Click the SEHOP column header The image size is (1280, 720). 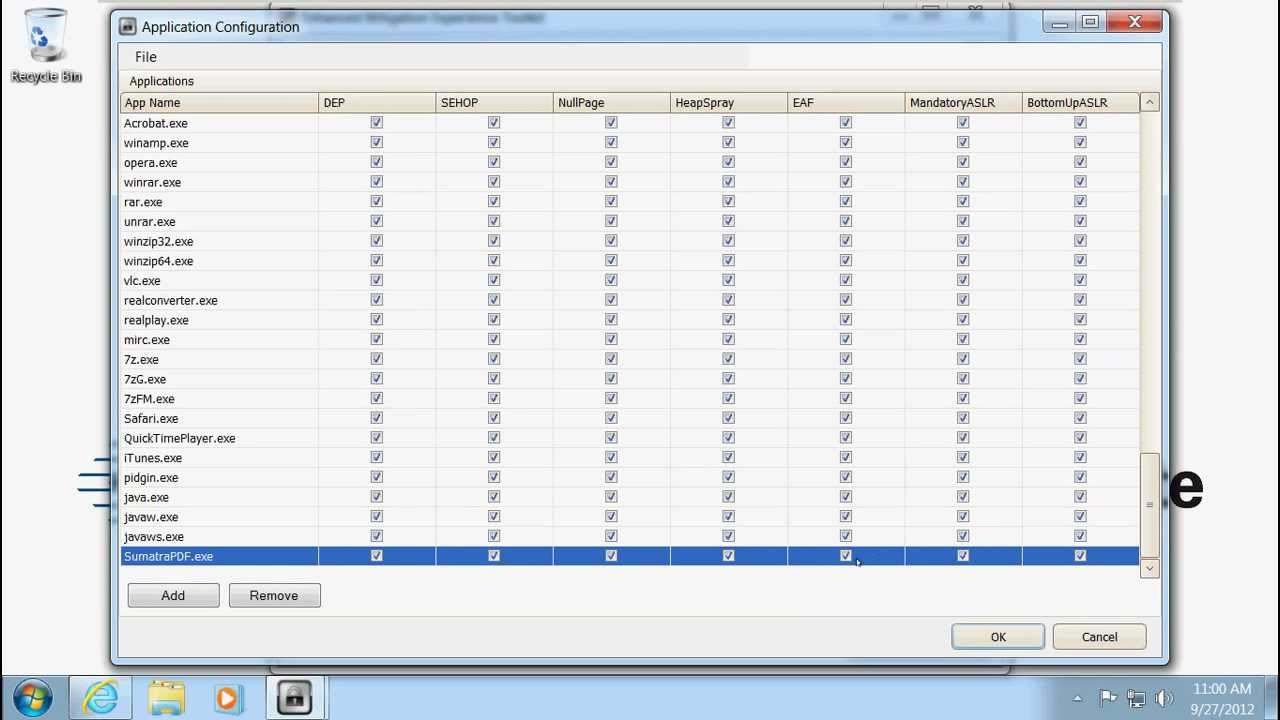[494, 103]
